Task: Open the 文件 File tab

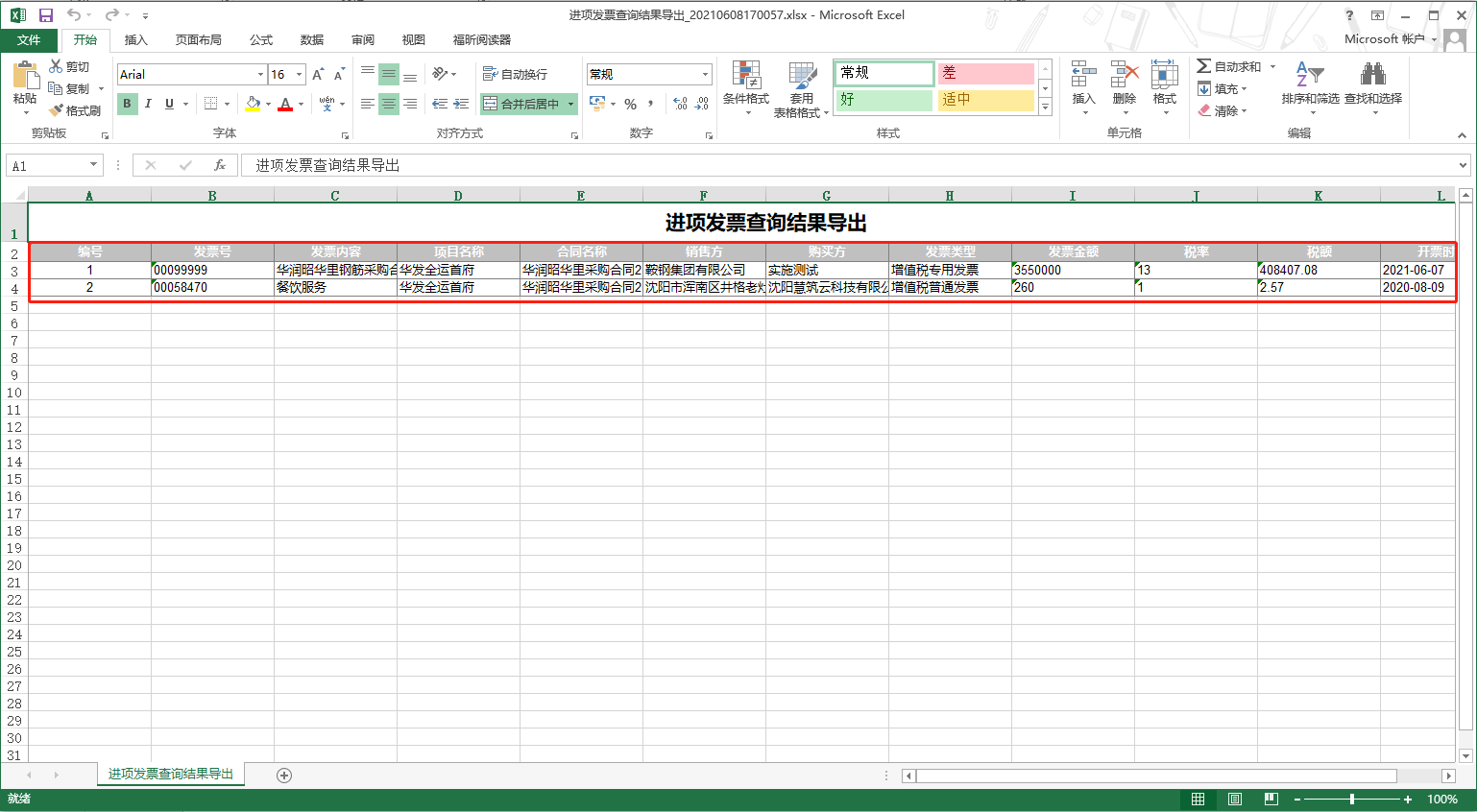Action: click(x=29, y=39)
